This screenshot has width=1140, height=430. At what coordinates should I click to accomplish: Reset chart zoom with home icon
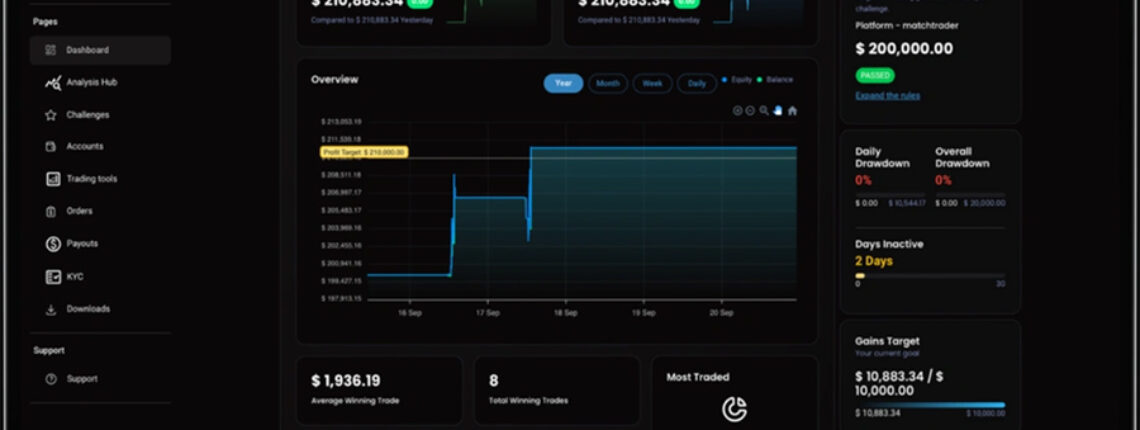pyautogui.click(x=792, y=111)
